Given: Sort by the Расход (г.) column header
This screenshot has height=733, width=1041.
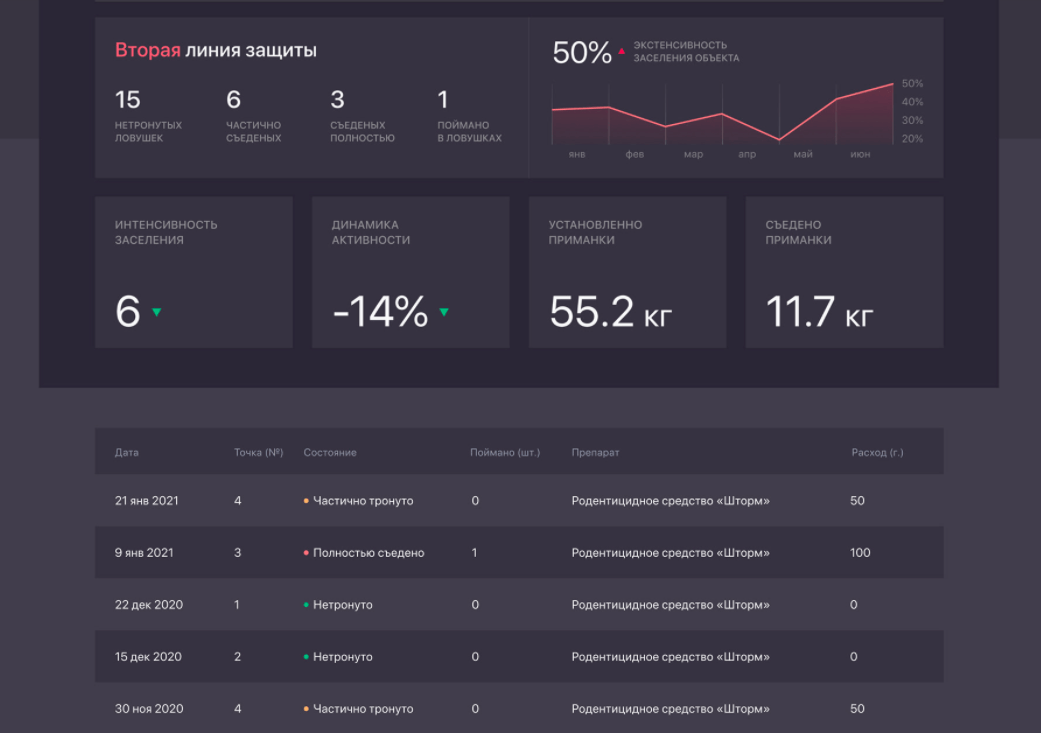Looking at the screenshot, I should pos(877,453).
